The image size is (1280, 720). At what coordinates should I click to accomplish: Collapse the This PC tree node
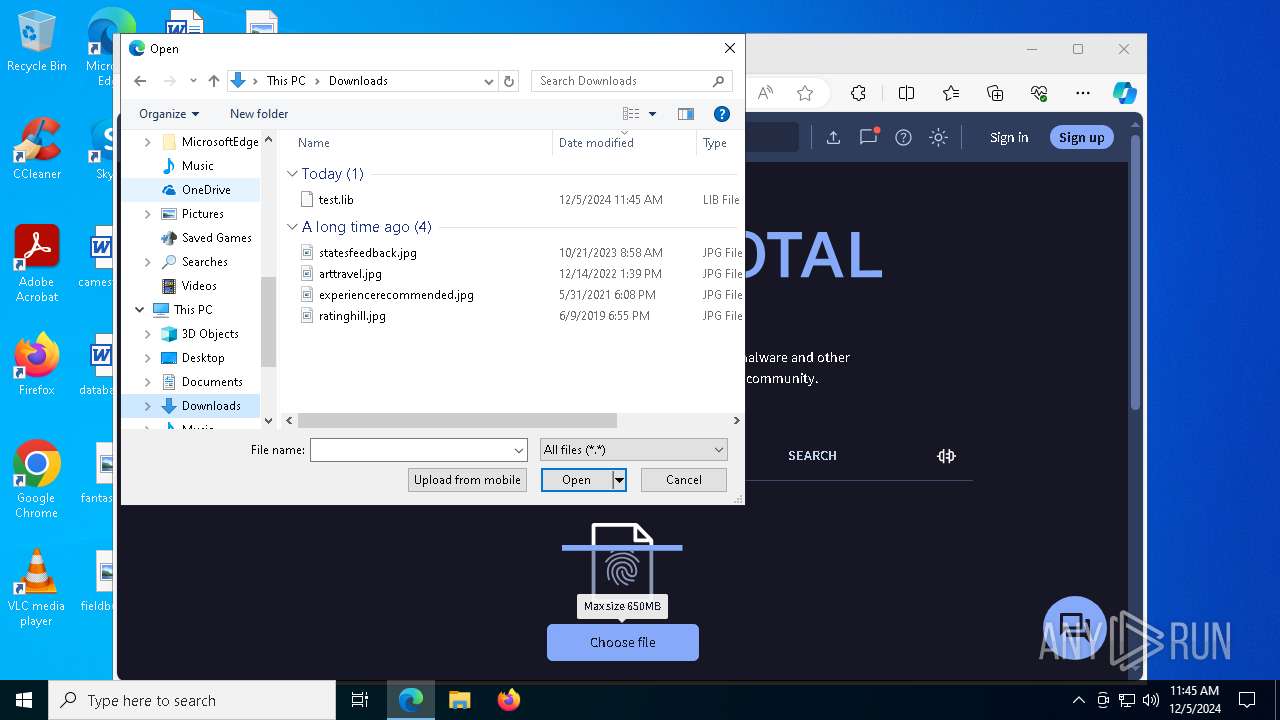point(139,310)
